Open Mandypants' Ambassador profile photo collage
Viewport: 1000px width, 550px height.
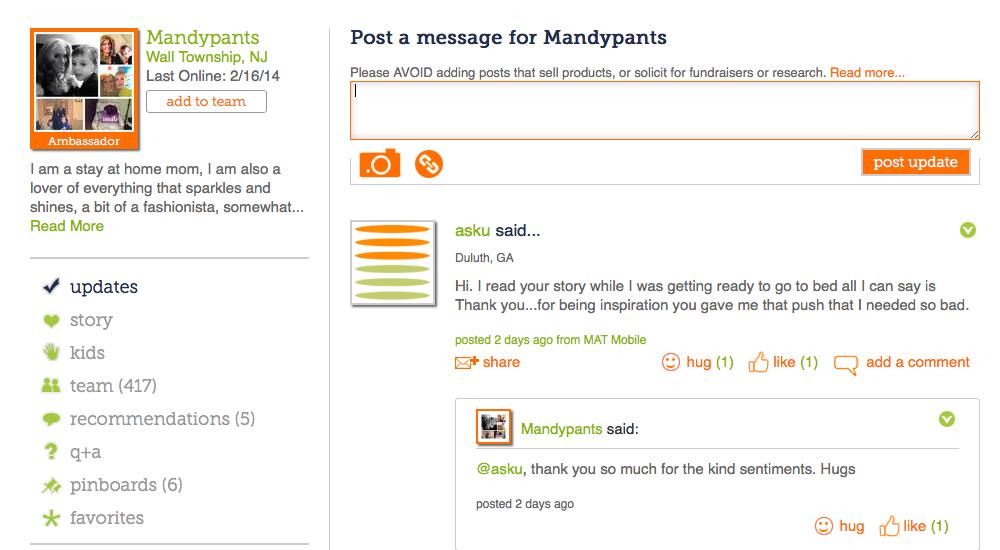coord(84,89)
